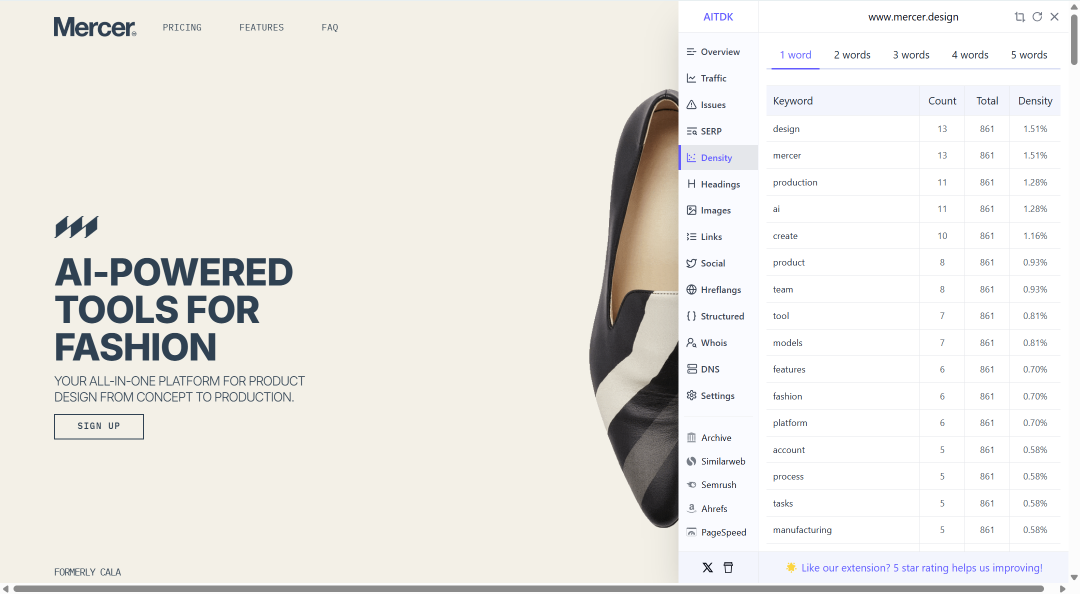This screenshot has height=594, width=1080.
Task: Click the AITDK brand link
Action: [x=718, y=17]
